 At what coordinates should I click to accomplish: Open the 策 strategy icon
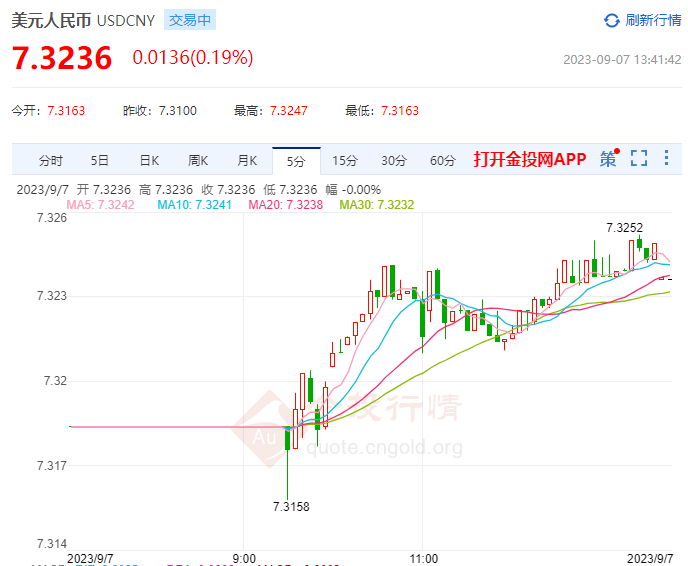tap(608, 159)
